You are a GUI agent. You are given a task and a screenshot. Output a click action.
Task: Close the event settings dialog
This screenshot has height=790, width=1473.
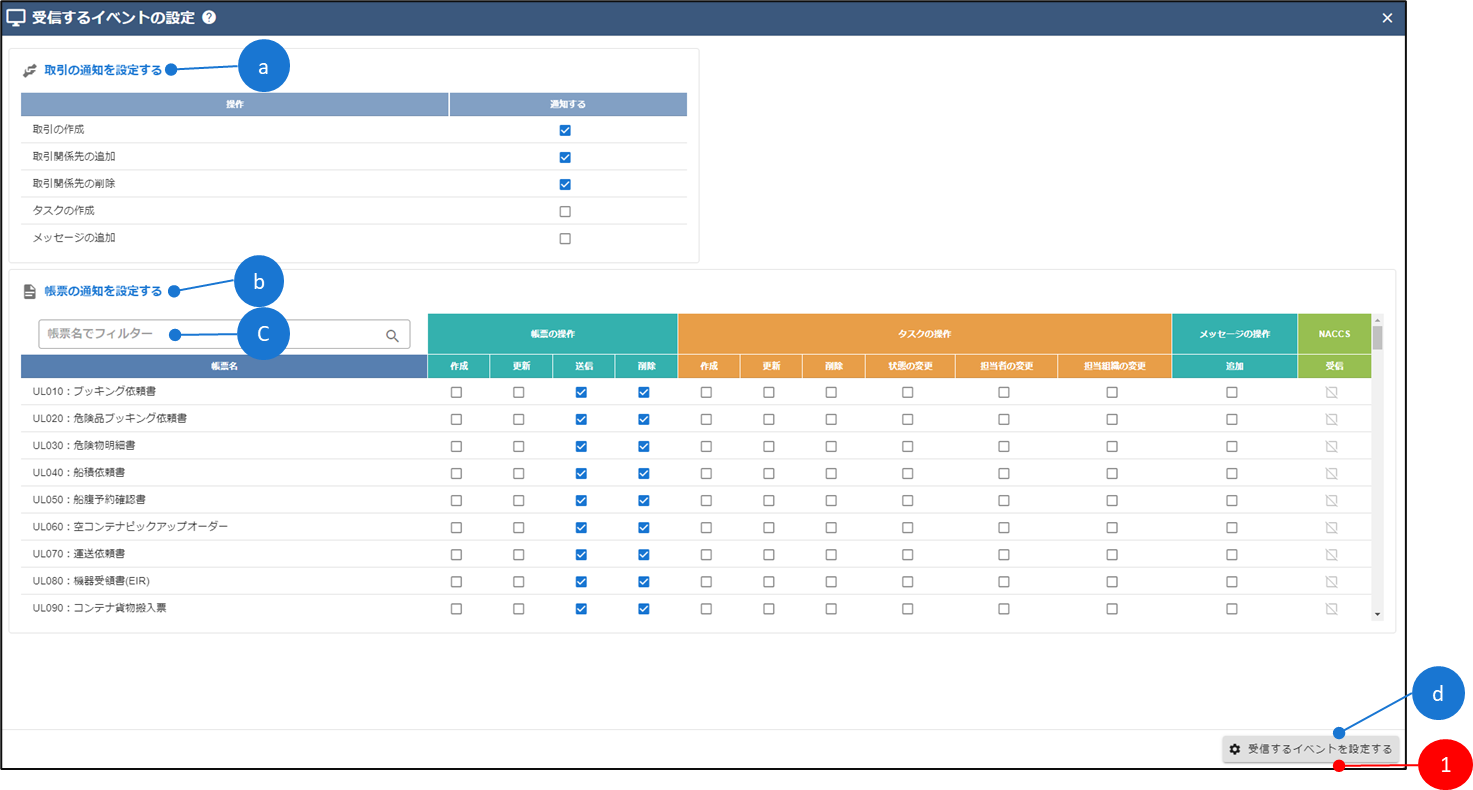point(1387,18)
